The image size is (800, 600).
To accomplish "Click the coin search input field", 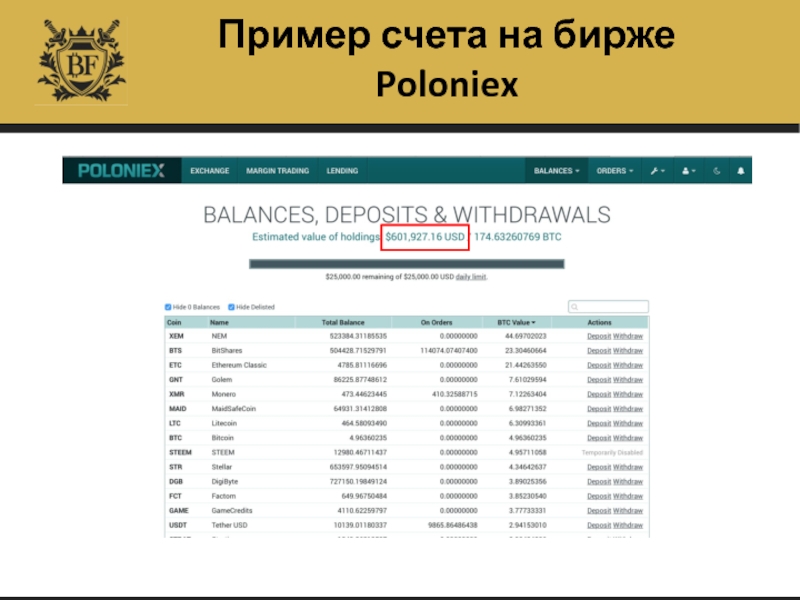I will click(x=608, y=307).
